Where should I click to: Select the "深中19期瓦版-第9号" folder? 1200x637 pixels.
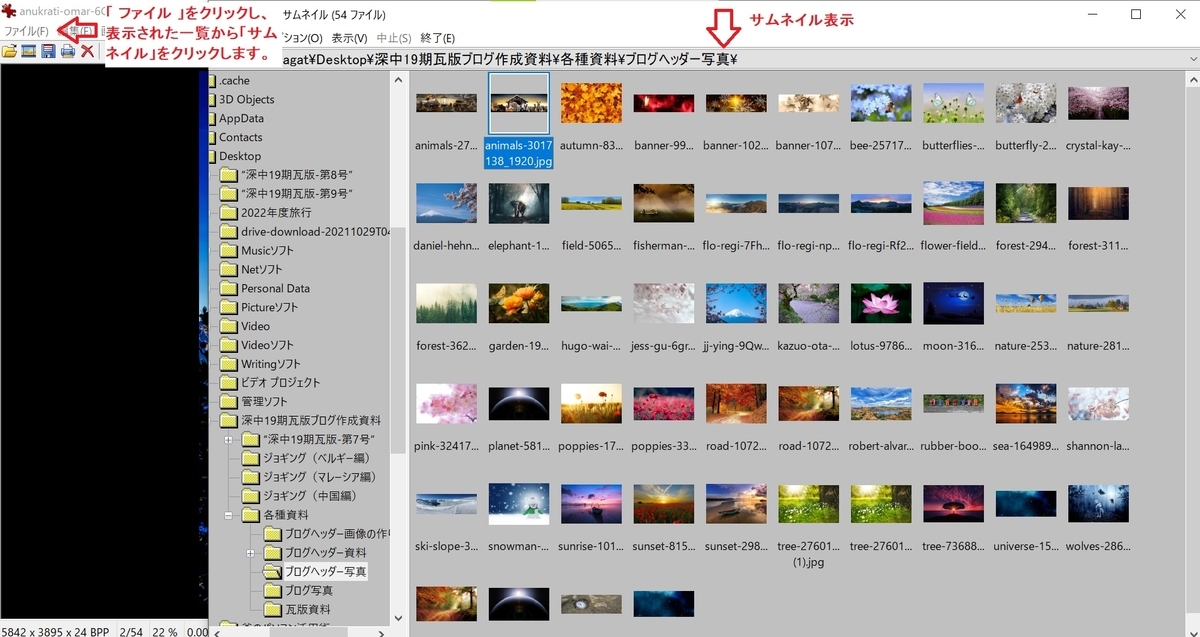pos(298,194)
